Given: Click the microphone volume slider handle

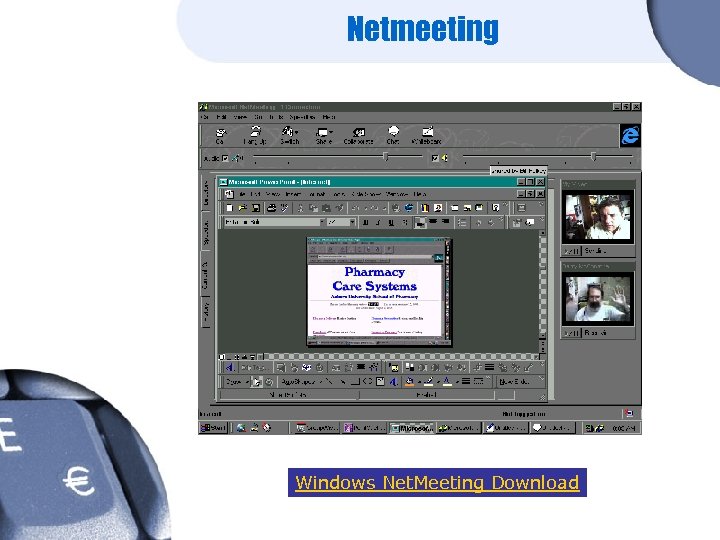Looking at the screenshot, I should [x=386, y=157].
